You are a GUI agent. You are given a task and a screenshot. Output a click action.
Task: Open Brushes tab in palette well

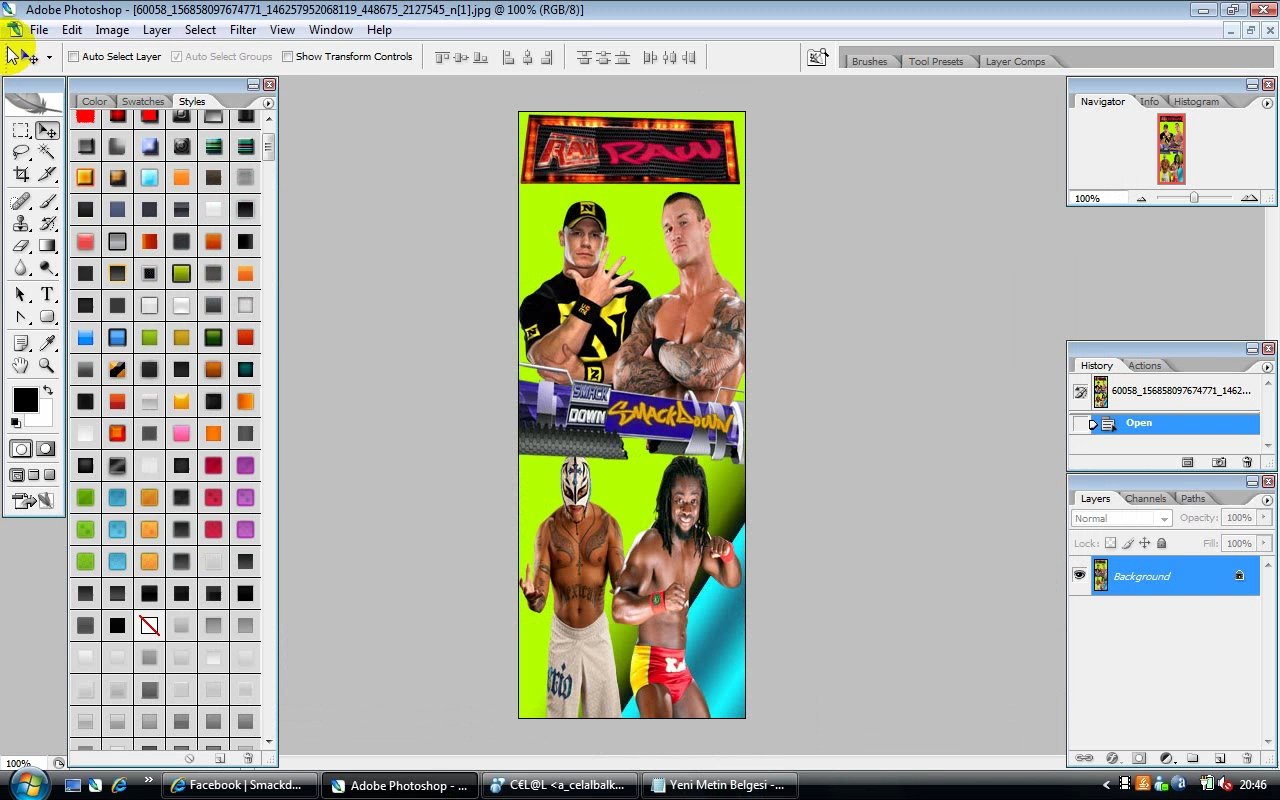869,61
